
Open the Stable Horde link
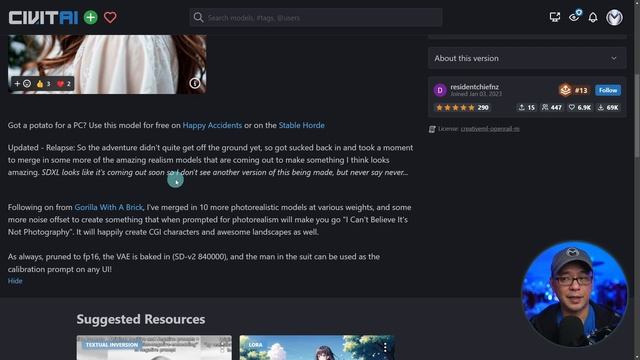tap(302, 125)
